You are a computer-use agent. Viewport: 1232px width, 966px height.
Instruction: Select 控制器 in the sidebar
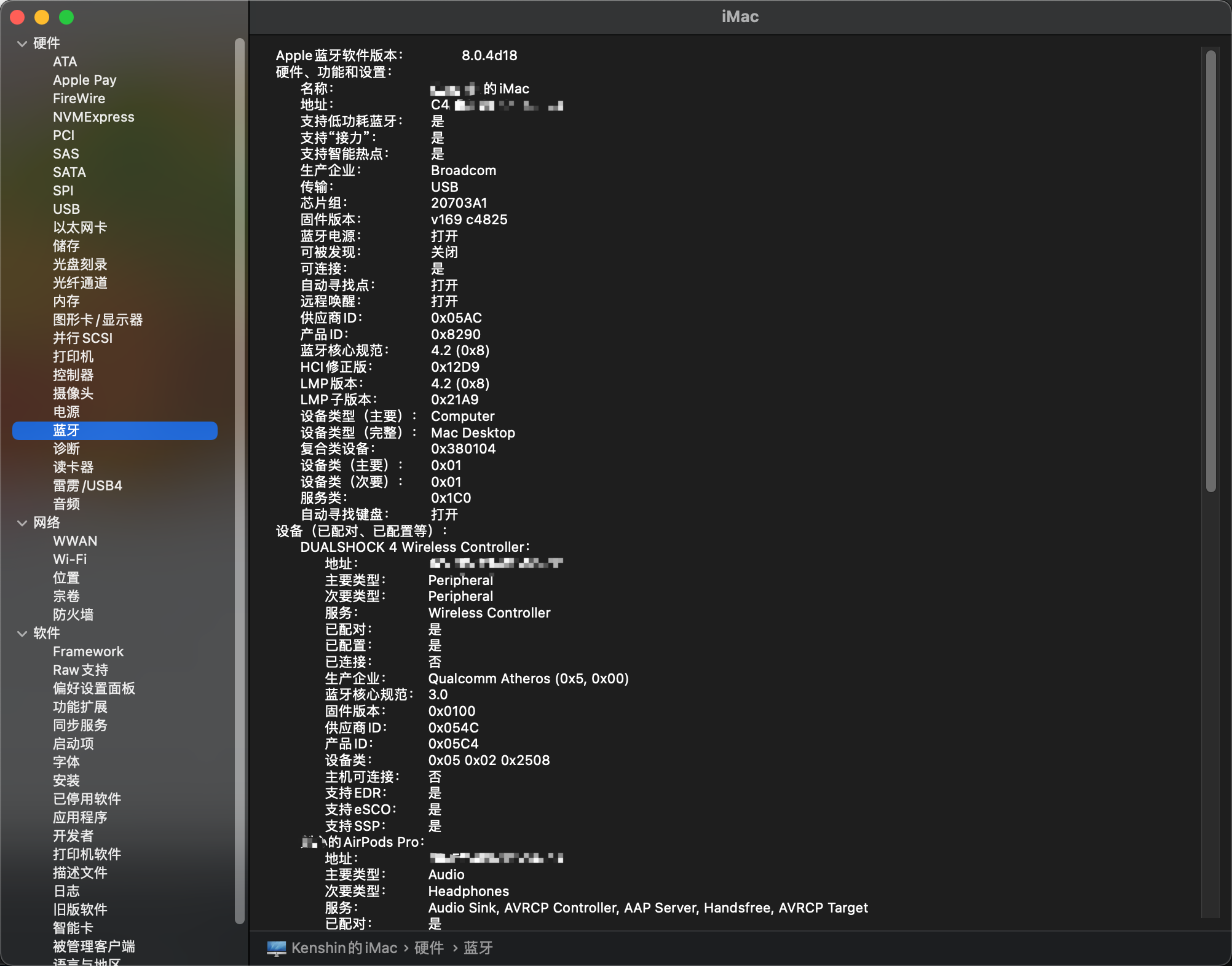(73, 375)
